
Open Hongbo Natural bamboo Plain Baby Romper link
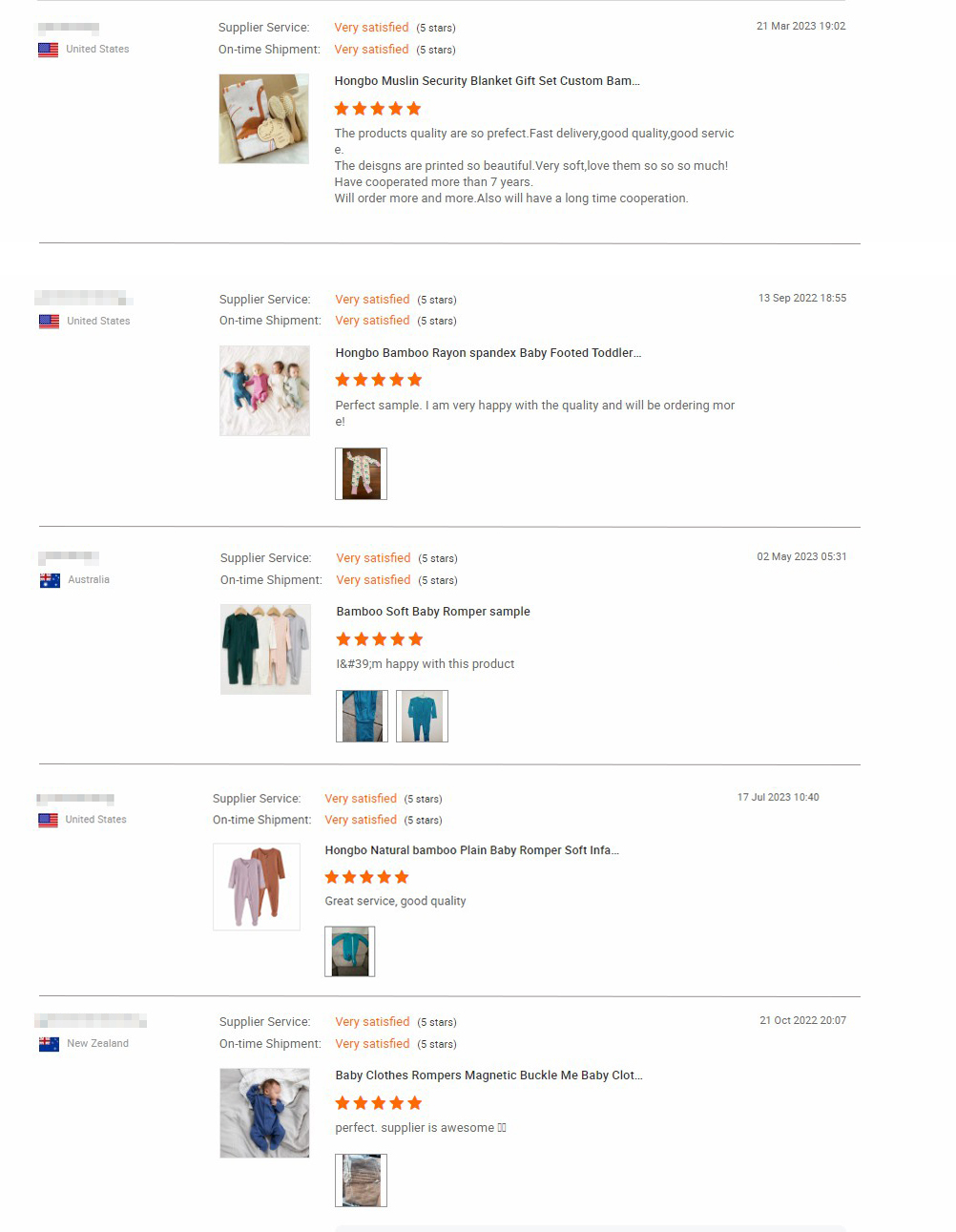[x=471, y=850]
